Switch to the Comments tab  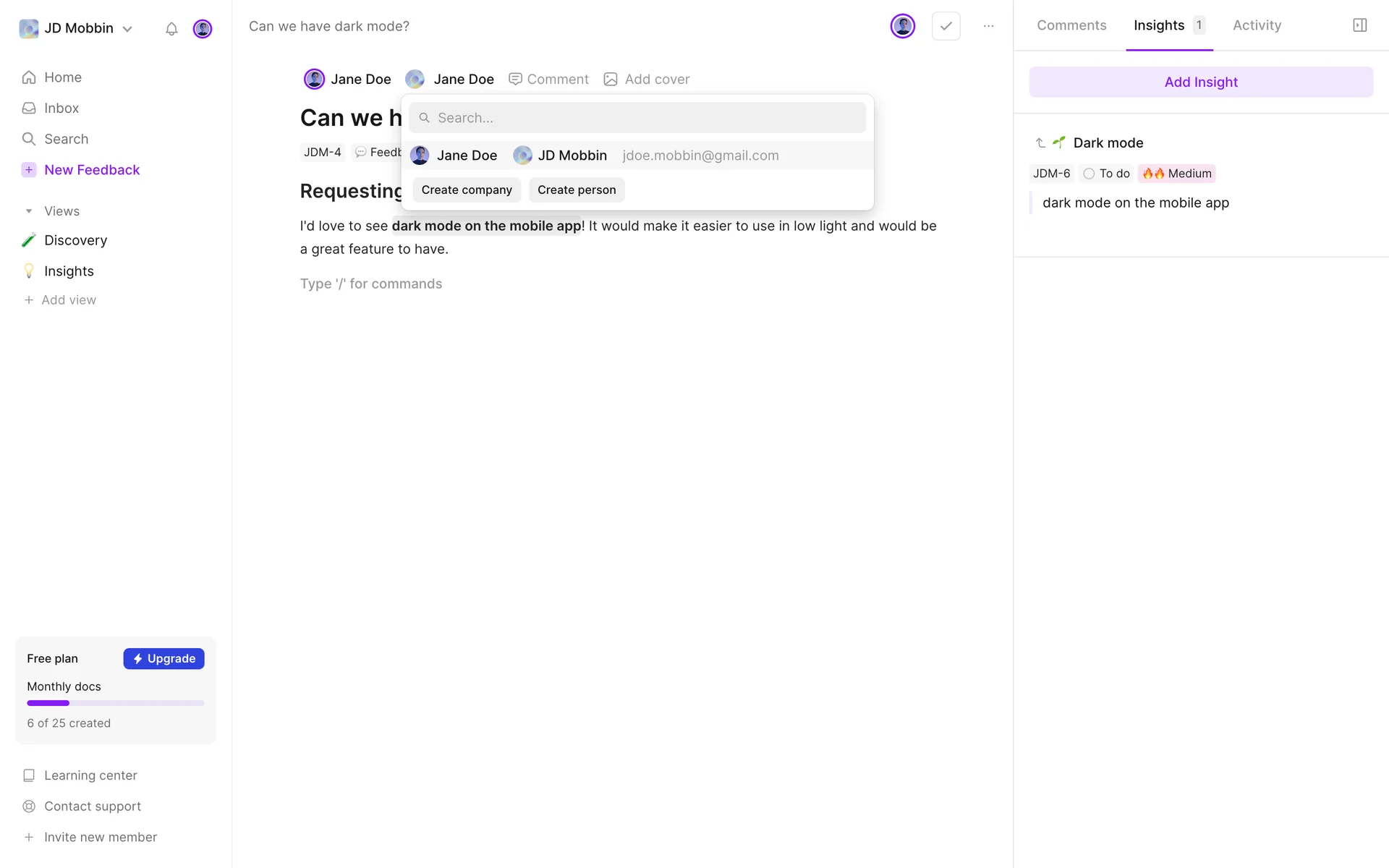pos(1071,25)
